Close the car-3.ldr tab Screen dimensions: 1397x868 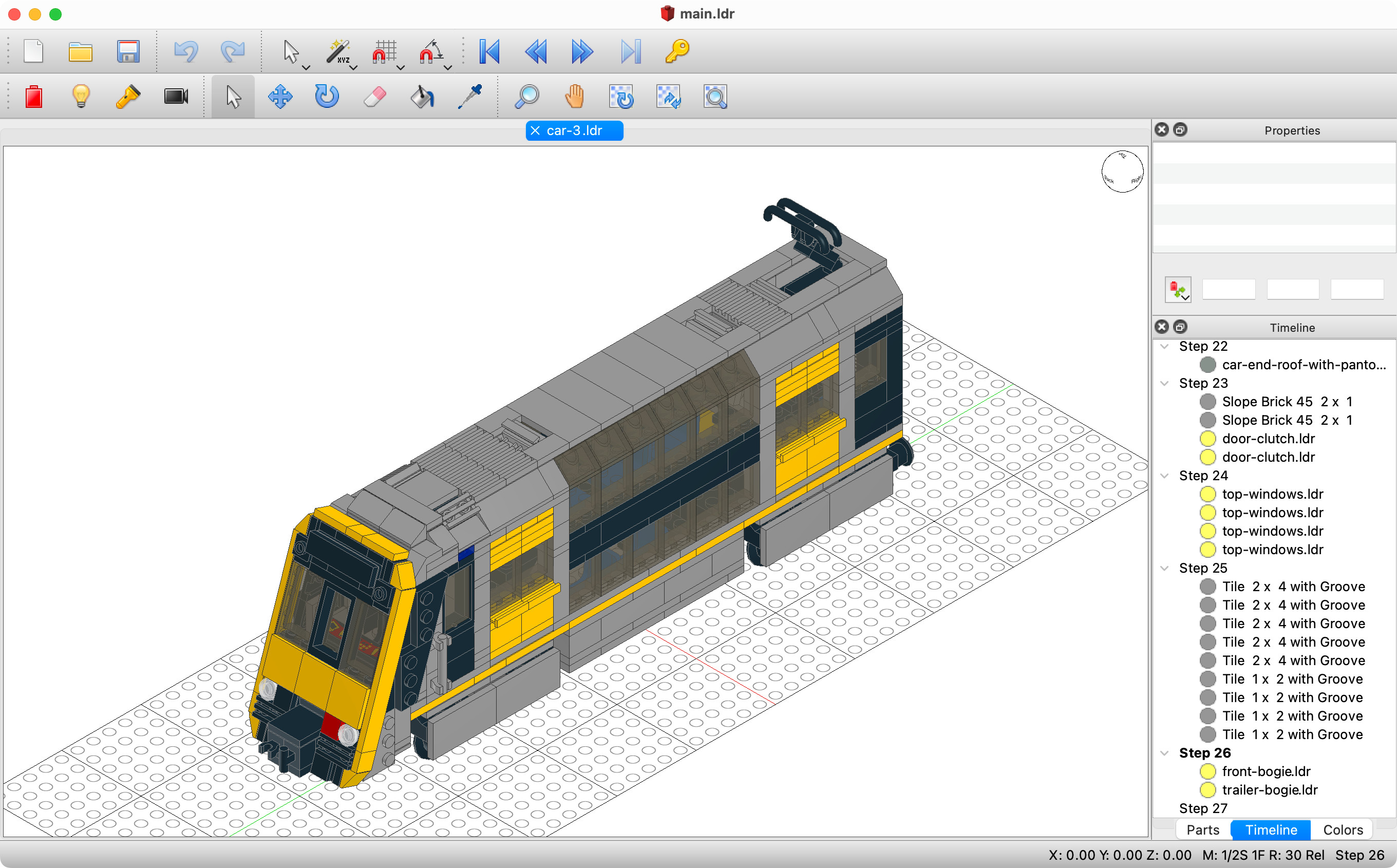536,130
